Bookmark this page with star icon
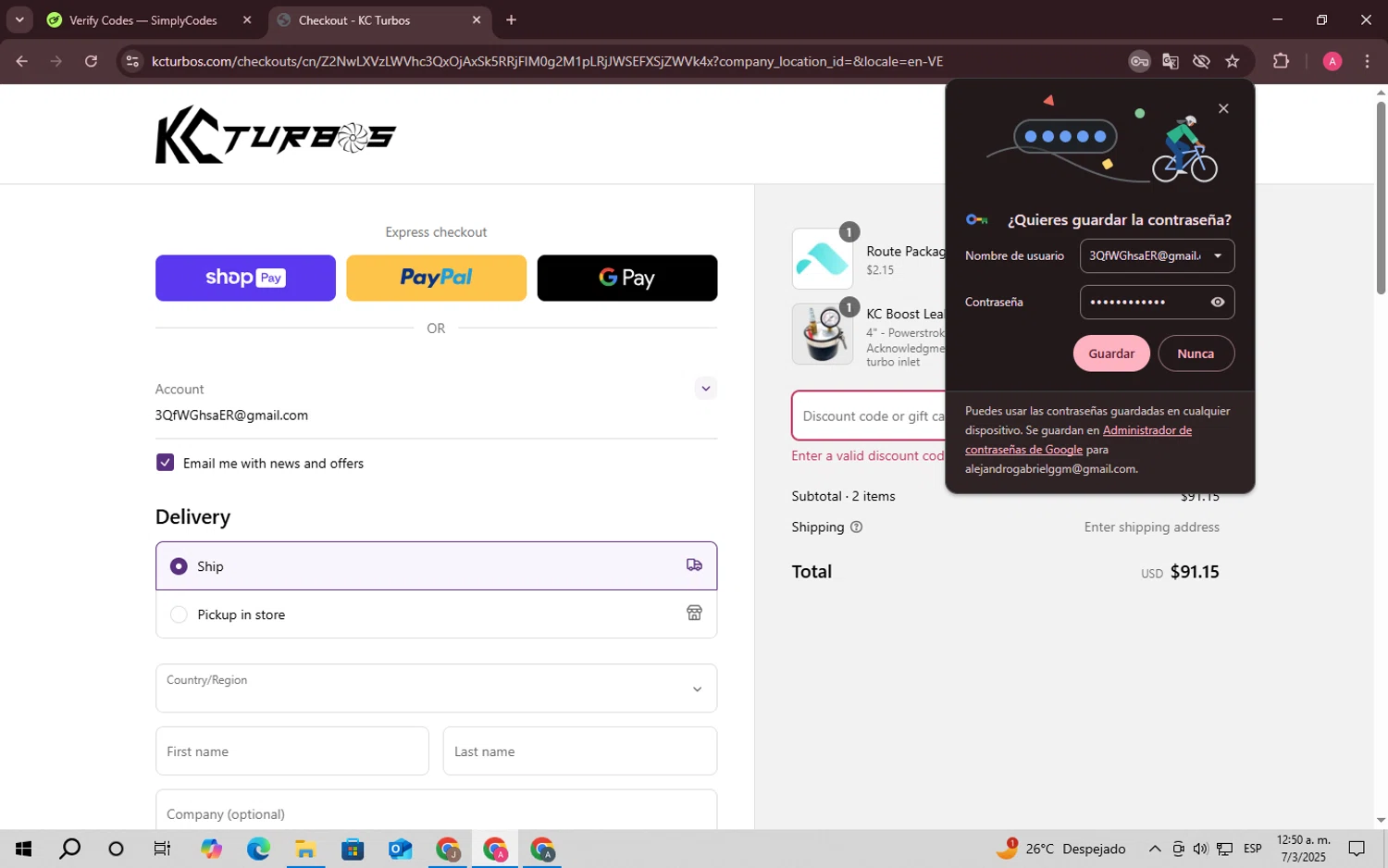The image size is (1388, 868). pos(1233,61)
